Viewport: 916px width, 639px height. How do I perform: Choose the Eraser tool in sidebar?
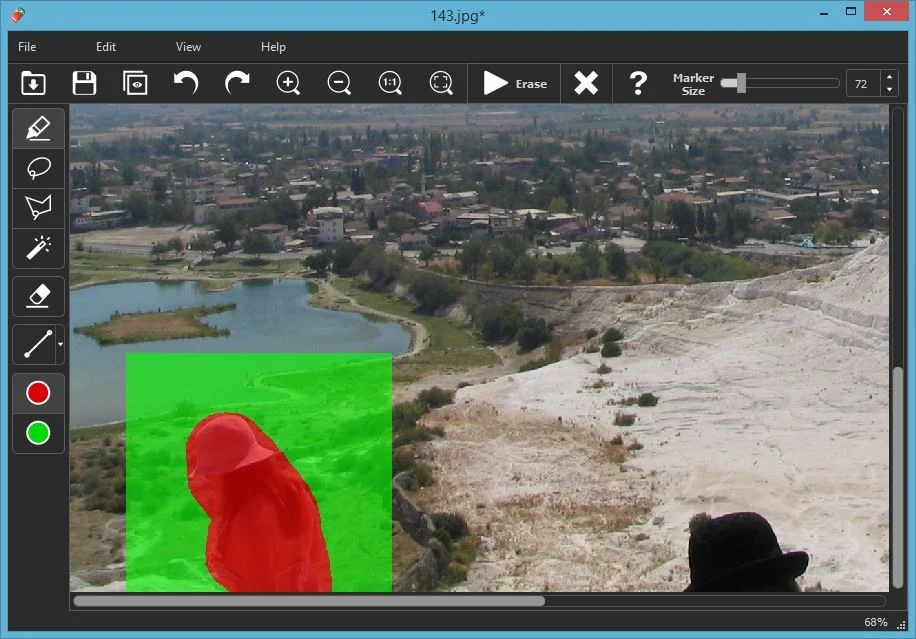tap(38, 295)
